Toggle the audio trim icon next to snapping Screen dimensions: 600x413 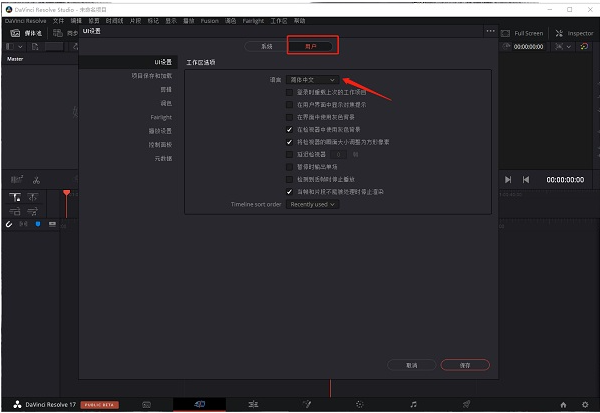click(23, 224)
